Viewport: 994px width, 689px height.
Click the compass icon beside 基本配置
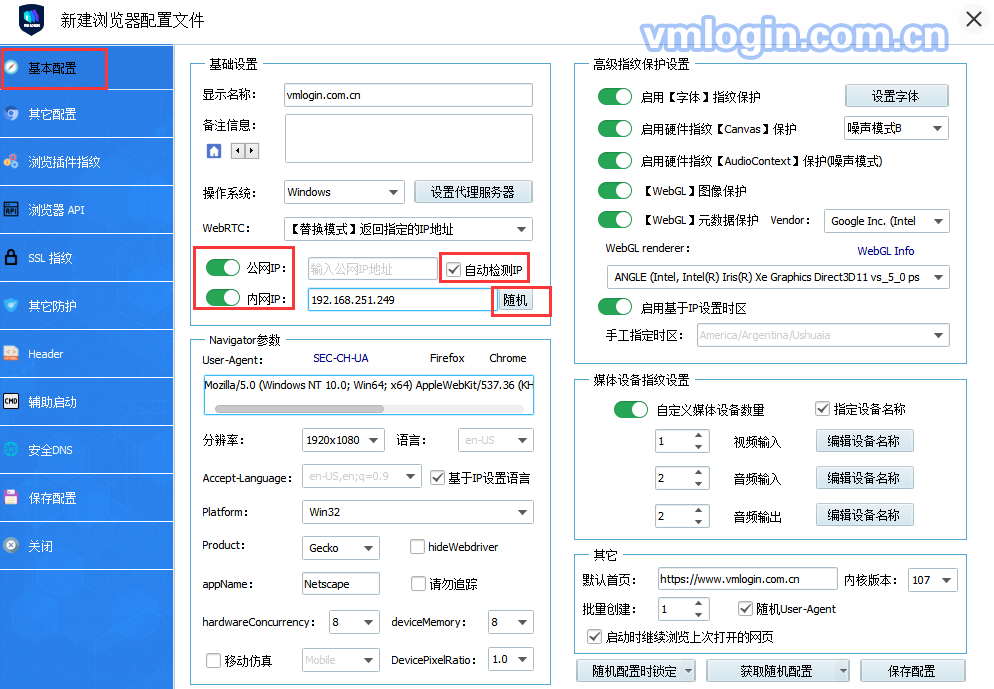[x=11, y=67]
